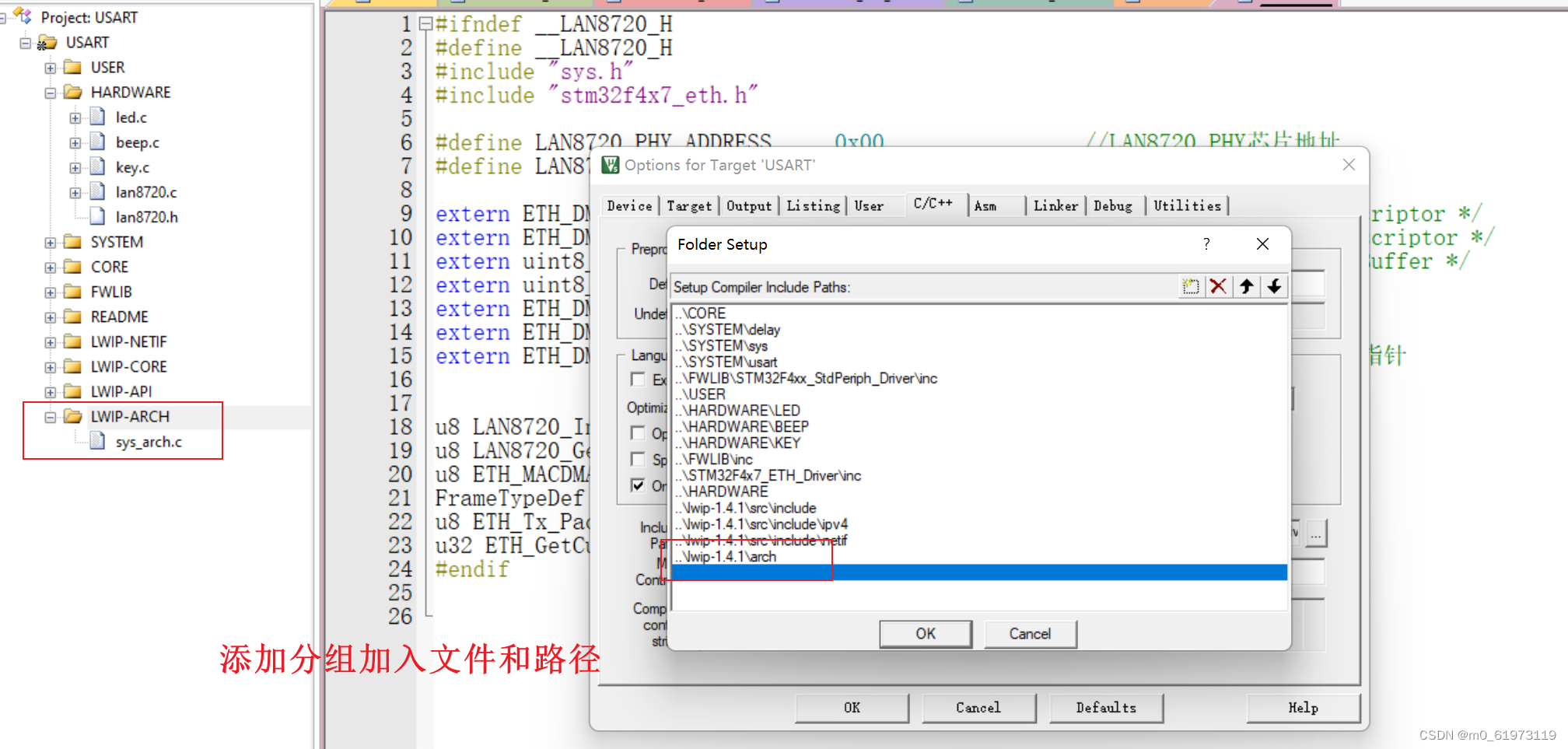The image size is (1568, 749).
Task: Toggle the Split Load and Store Multiple checkbox
Action: click(x=638, y=459)
